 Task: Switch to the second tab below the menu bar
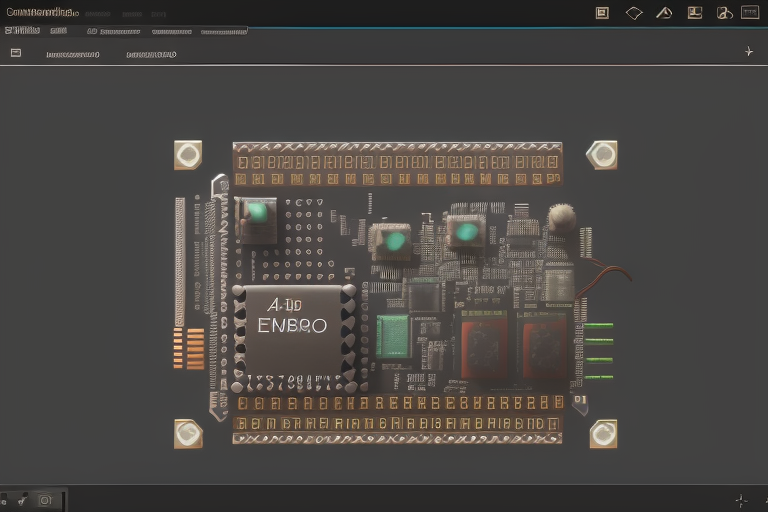tap(151, 55)
